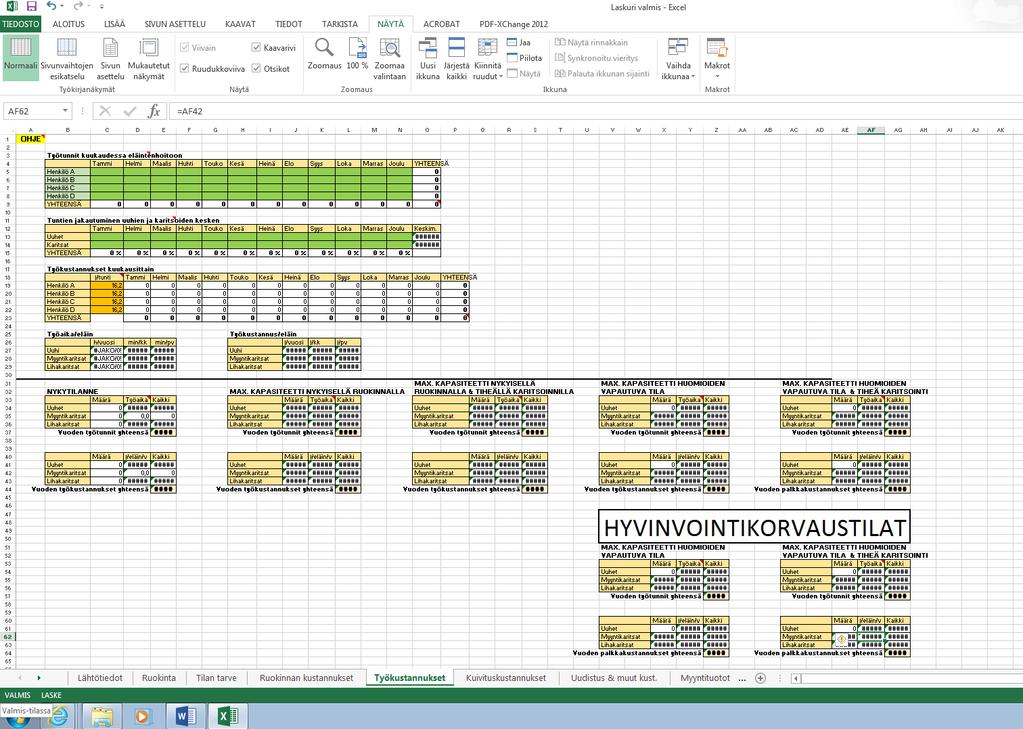Click the orange hourly rate cell for Henkilö A
The image size is (1023, 729).
(107, 285)
